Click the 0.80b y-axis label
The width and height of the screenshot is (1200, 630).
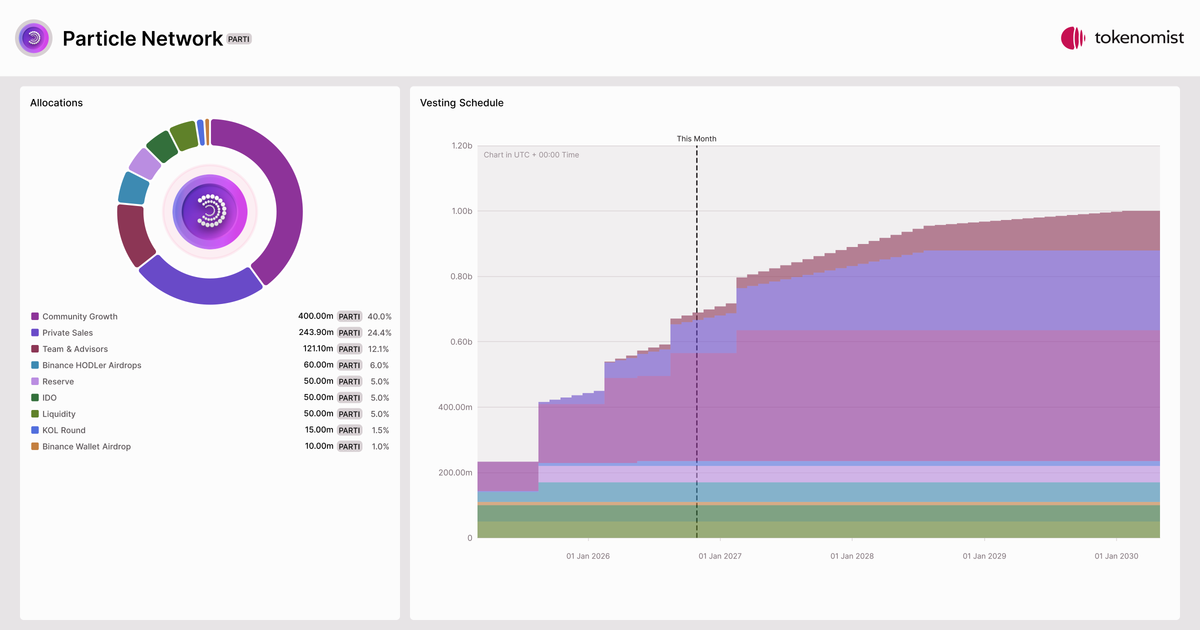460,277
